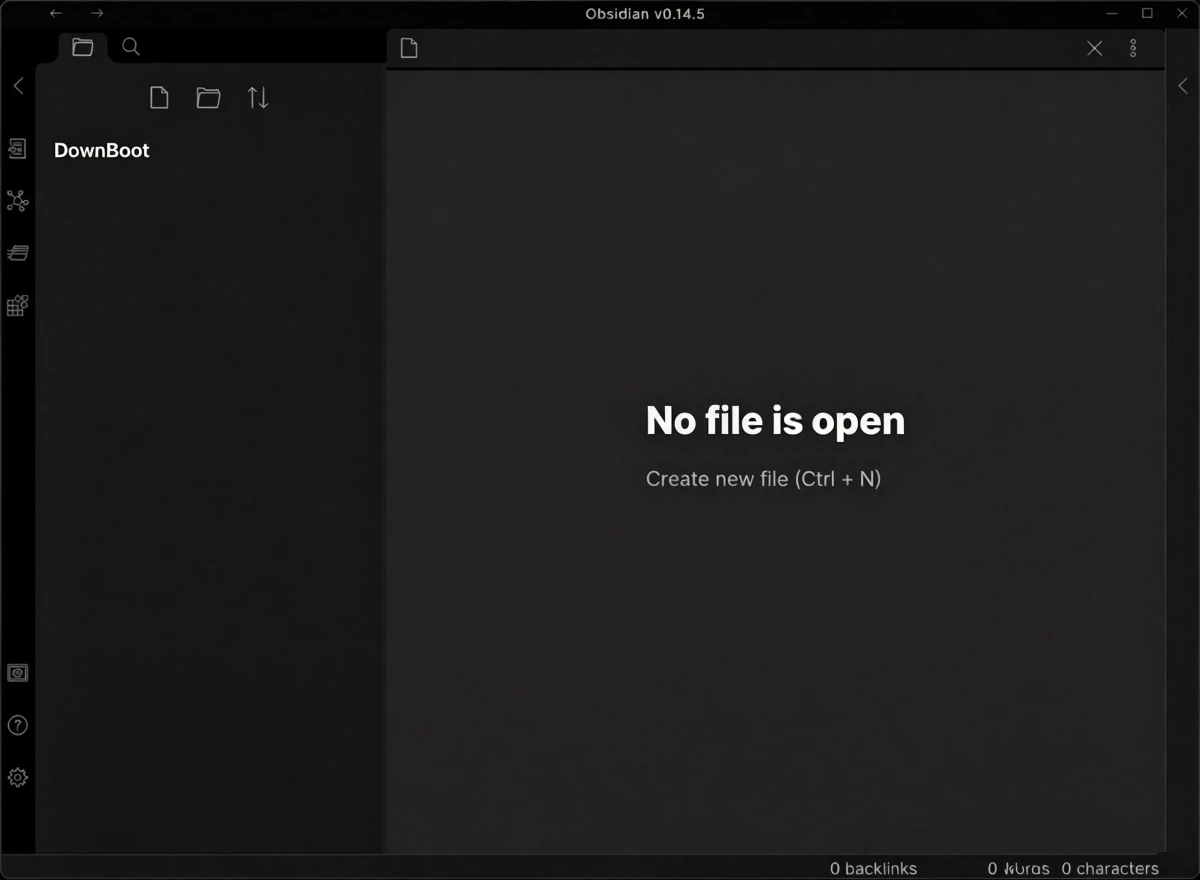Viewport: 1200px width, 880px height.
Task: Collapse the left sidebar
Action: click(18, 86)
